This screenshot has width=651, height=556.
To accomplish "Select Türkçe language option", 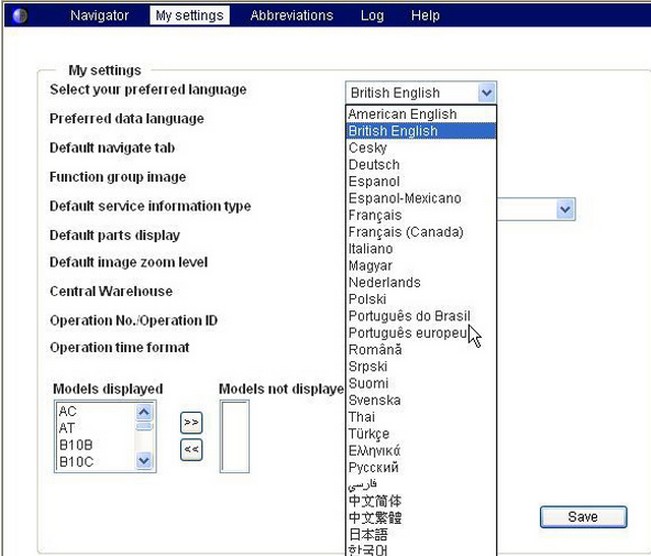I will point(421,434).
